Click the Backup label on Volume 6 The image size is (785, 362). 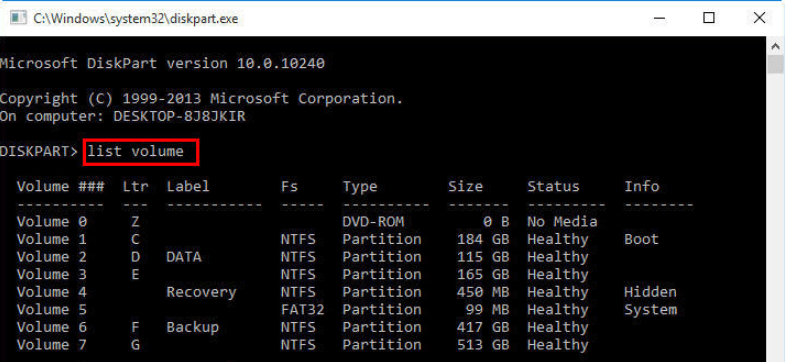point(192,327)
